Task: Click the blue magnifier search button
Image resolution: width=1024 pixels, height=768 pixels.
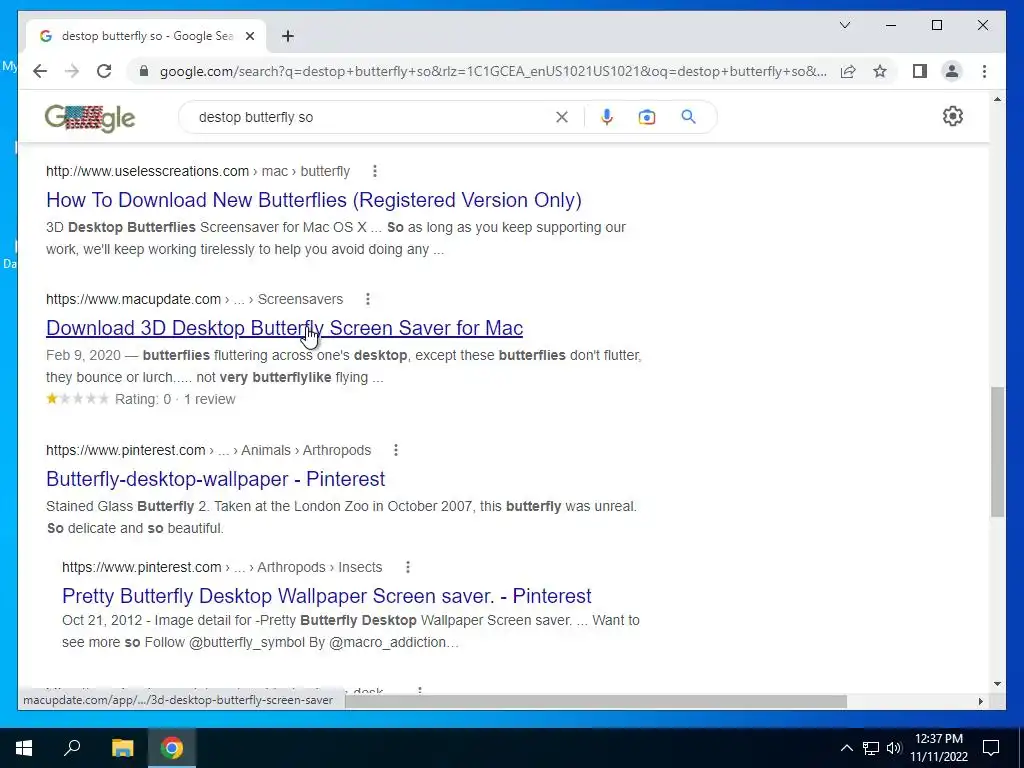Action: tap(688, 117)
